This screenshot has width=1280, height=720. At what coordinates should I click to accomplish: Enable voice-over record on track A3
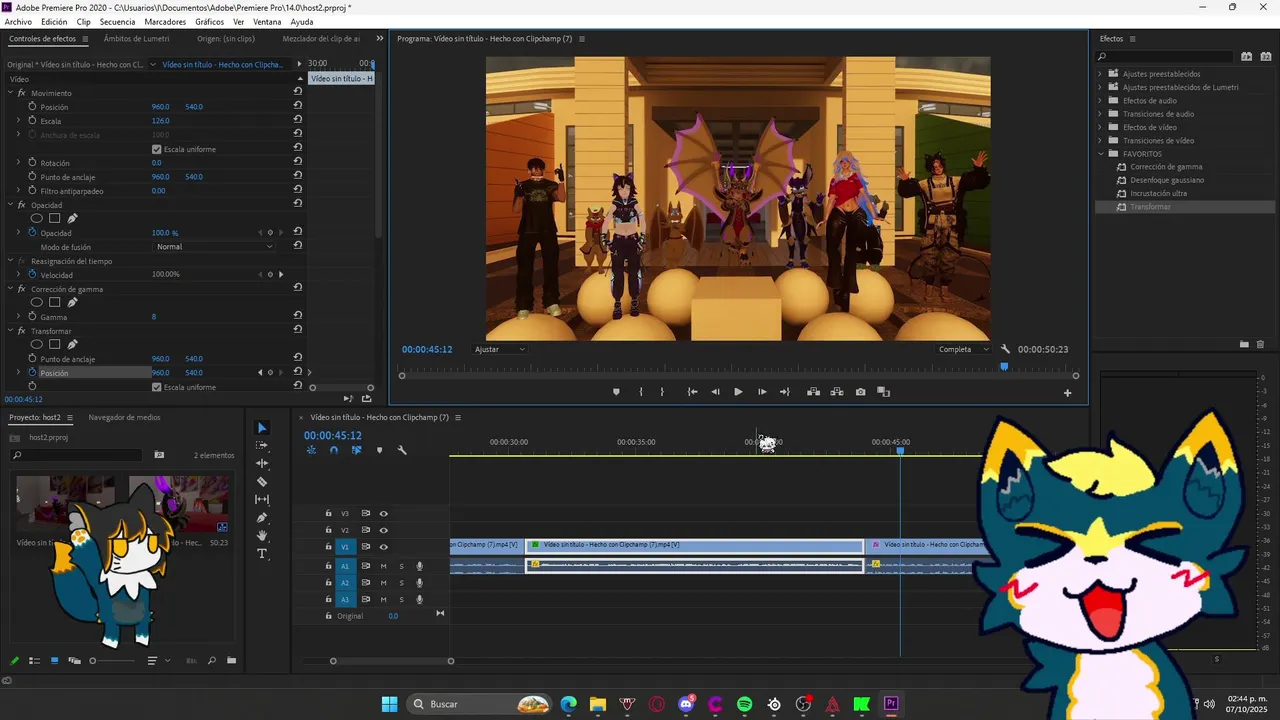[x=420, y=599]
